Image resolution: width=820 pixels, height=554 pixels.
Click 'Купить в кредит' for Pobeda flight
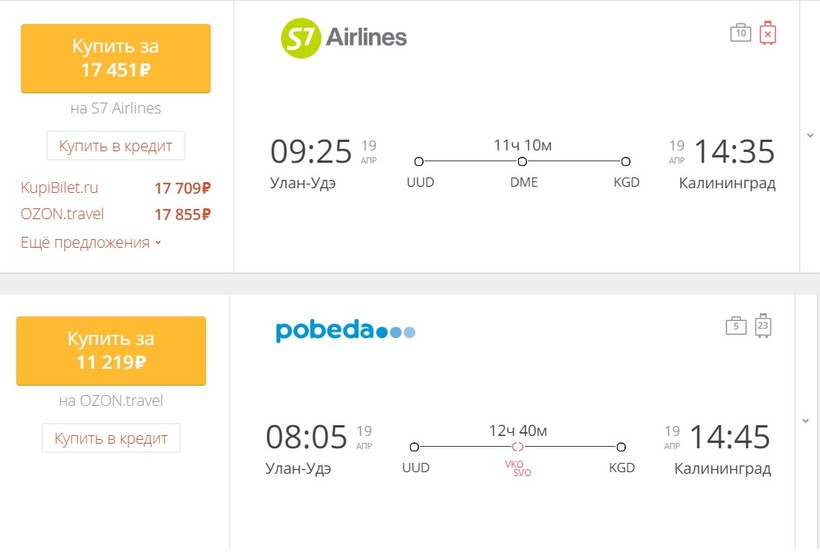click(x=111, y=438)
